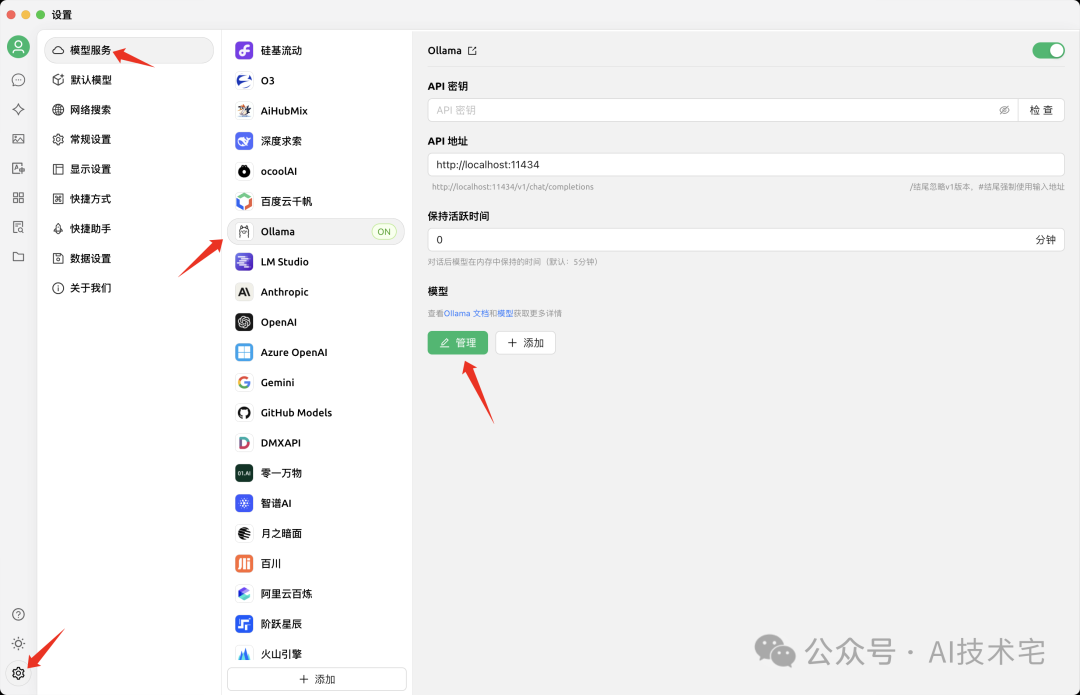
Task: Open 常规设置 settings section
Action: pyautogui.click(x=129, y=139)
